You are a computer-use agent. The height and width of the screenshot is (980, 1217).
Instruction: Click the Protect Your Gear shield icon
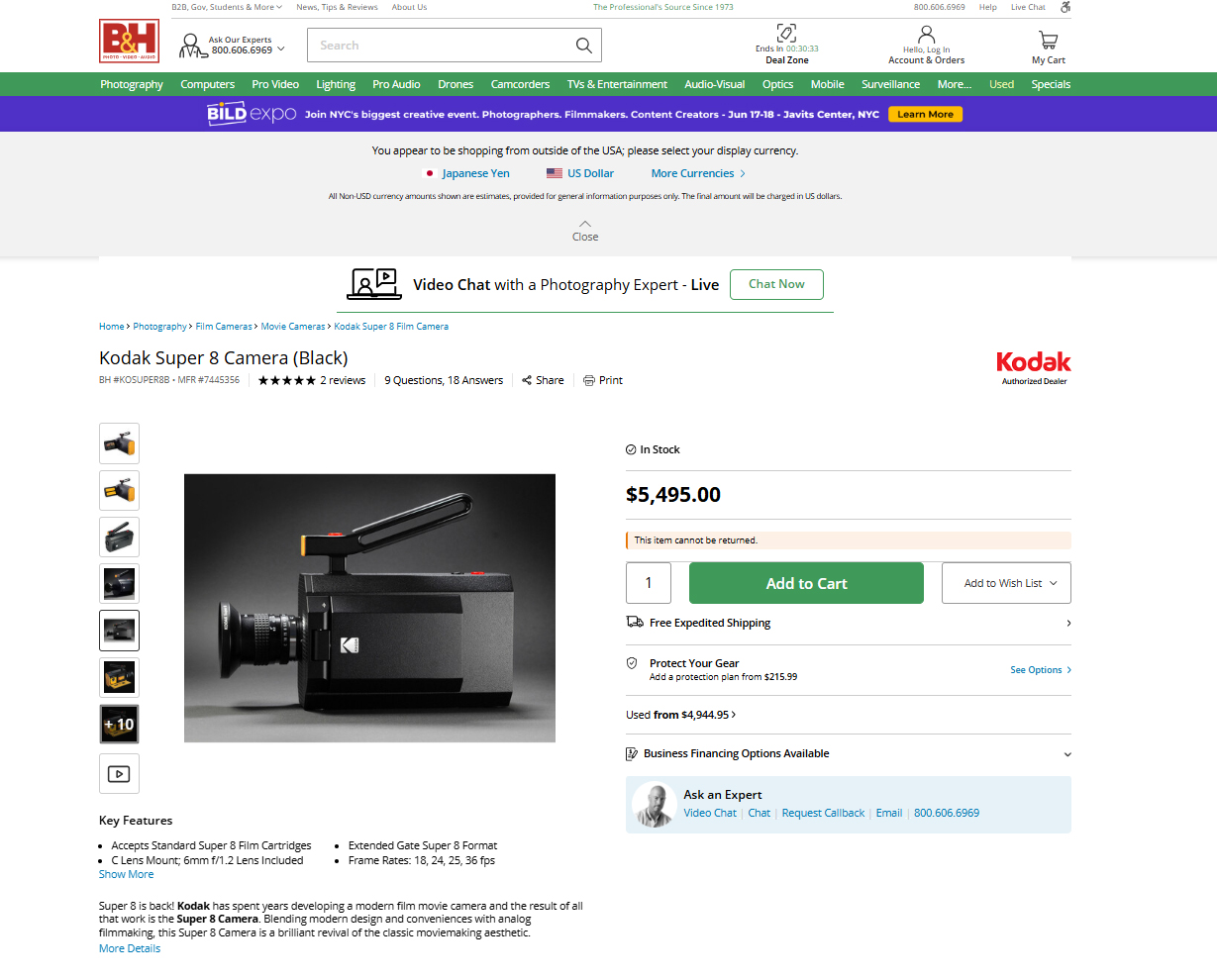[x=632, y=663]
